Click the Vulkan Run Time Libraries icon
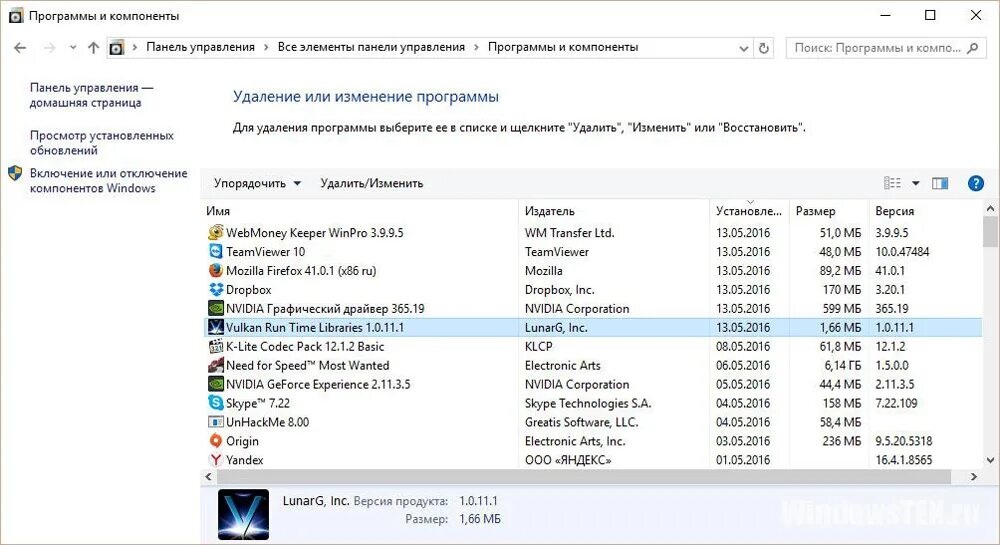The width and height of the screenshot is (1000, 545). point(216,328)
